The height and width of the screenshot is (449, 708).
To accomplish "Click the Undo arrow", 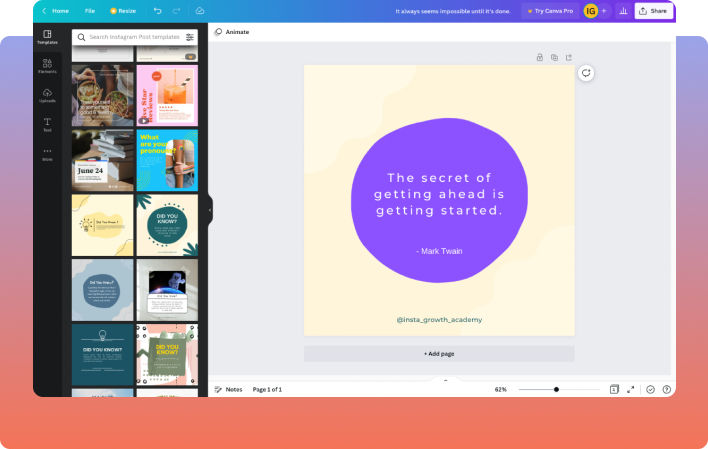I will click(x=157, y=11).
